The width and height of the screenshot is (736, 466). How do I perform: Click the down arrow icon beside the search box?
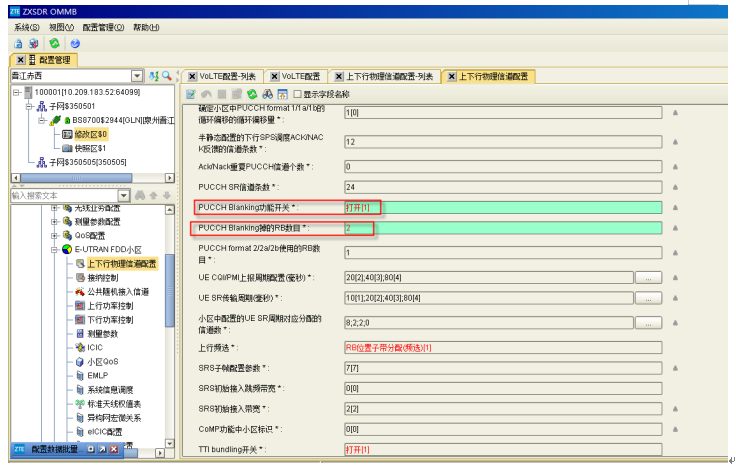tap(167, 195)
